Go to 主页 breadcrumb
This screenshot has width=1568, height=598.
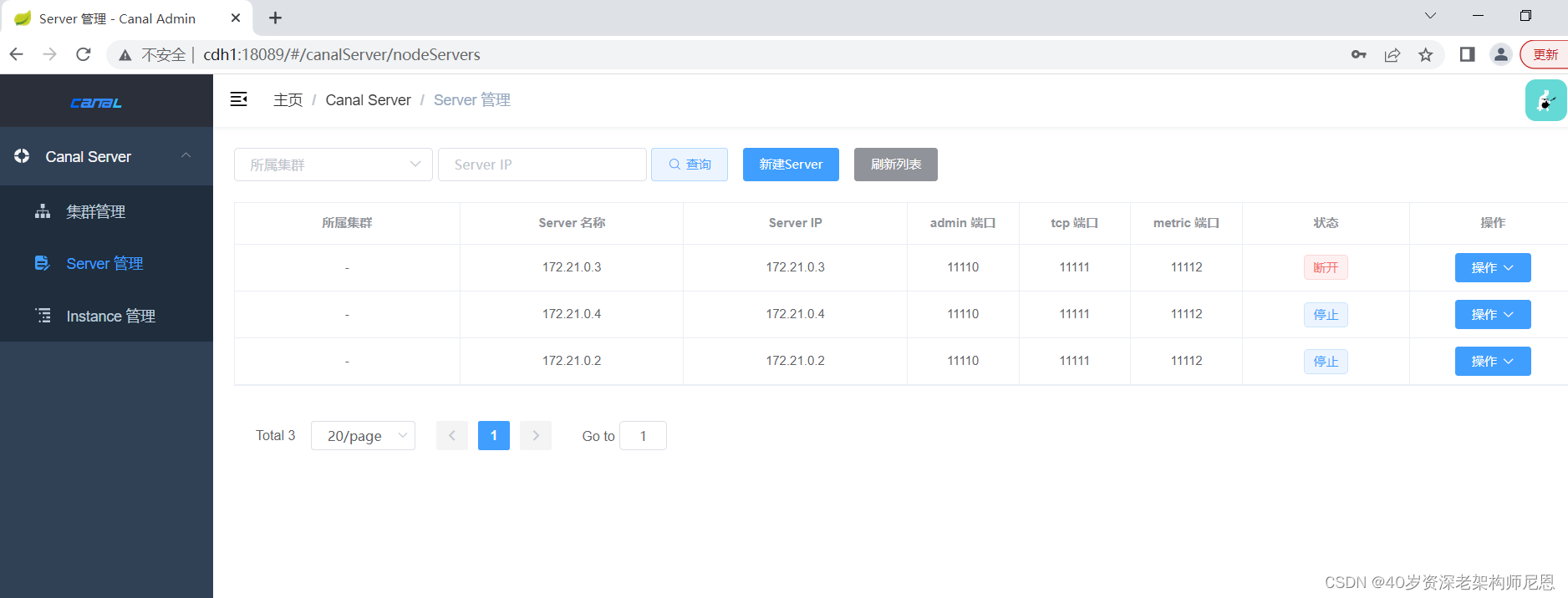click(288, 100)
